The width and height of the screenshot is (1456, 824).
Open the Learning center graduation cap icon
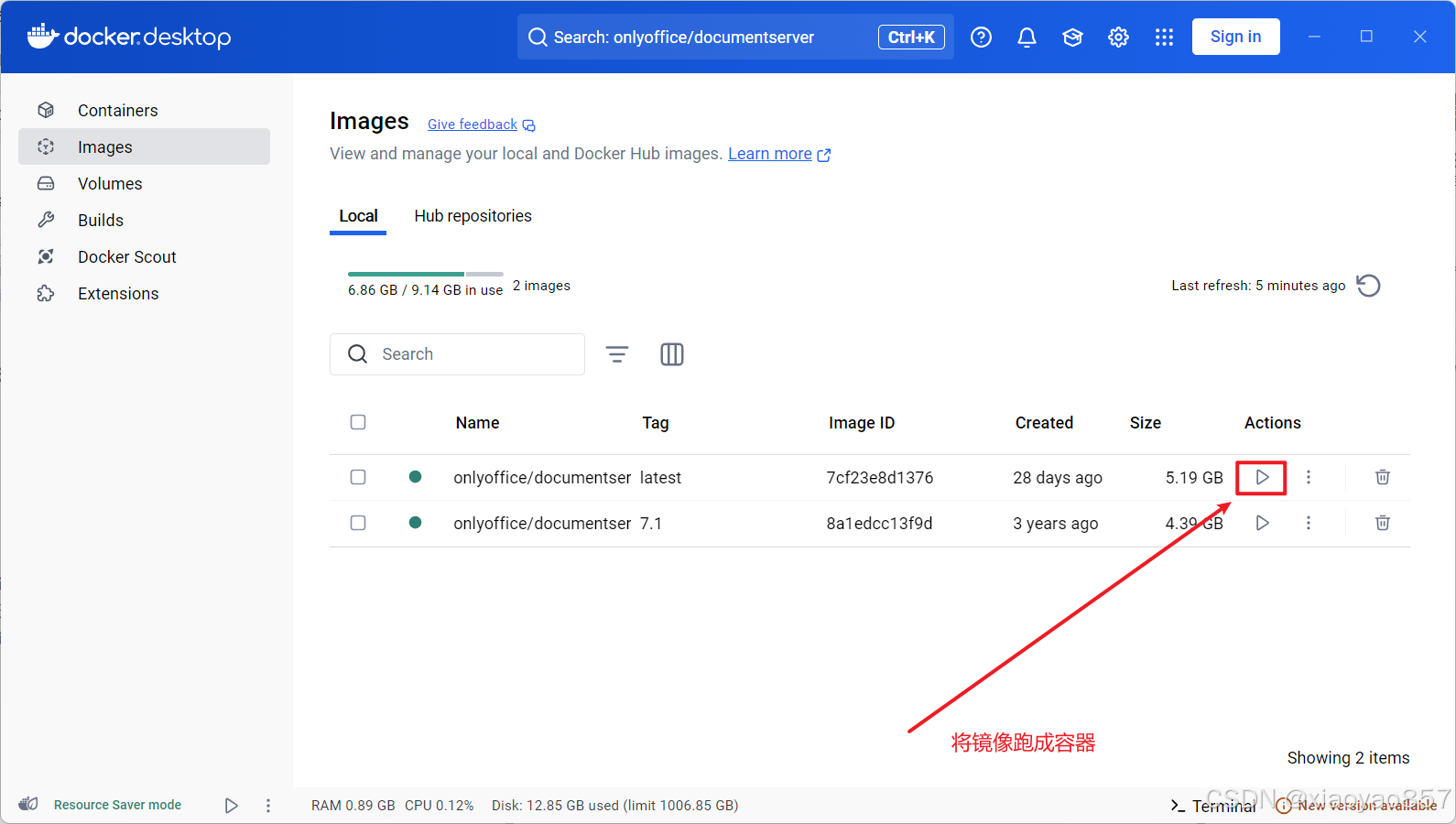coord(1072,37)
